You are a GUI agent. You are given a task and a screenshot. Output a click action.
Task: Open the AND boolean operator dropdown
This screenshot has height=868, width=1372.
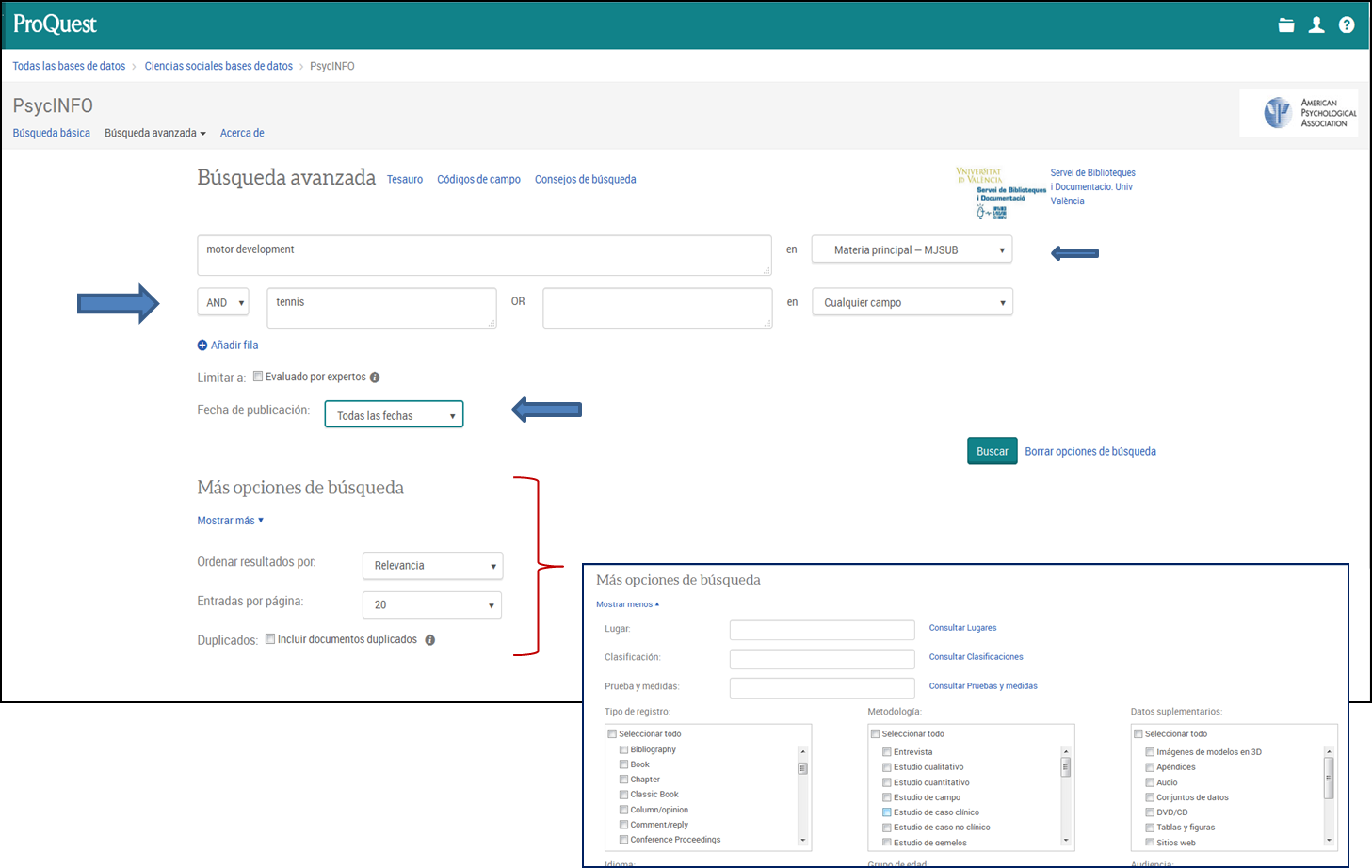coord(223,302)
